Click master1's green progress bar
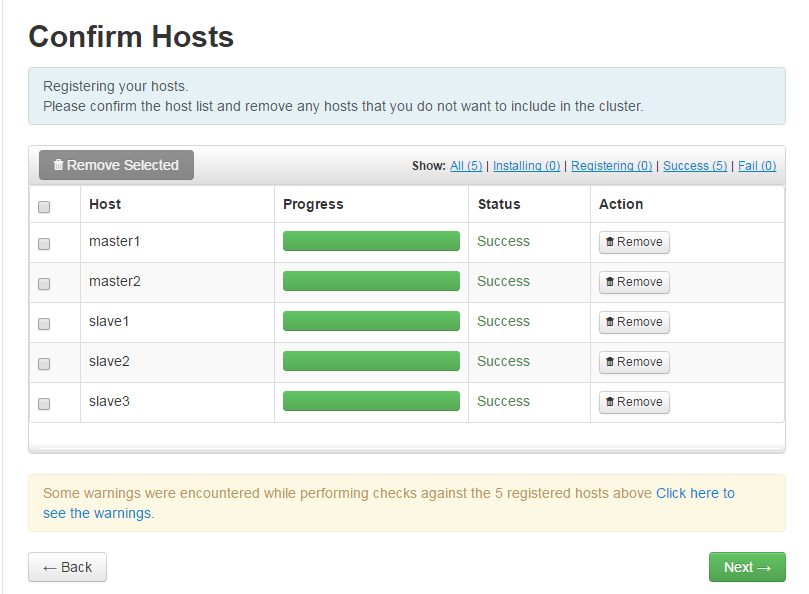Image resolution: width=809 pixels, height=594 pixels. pyautogui.click(x=371, y=241)
